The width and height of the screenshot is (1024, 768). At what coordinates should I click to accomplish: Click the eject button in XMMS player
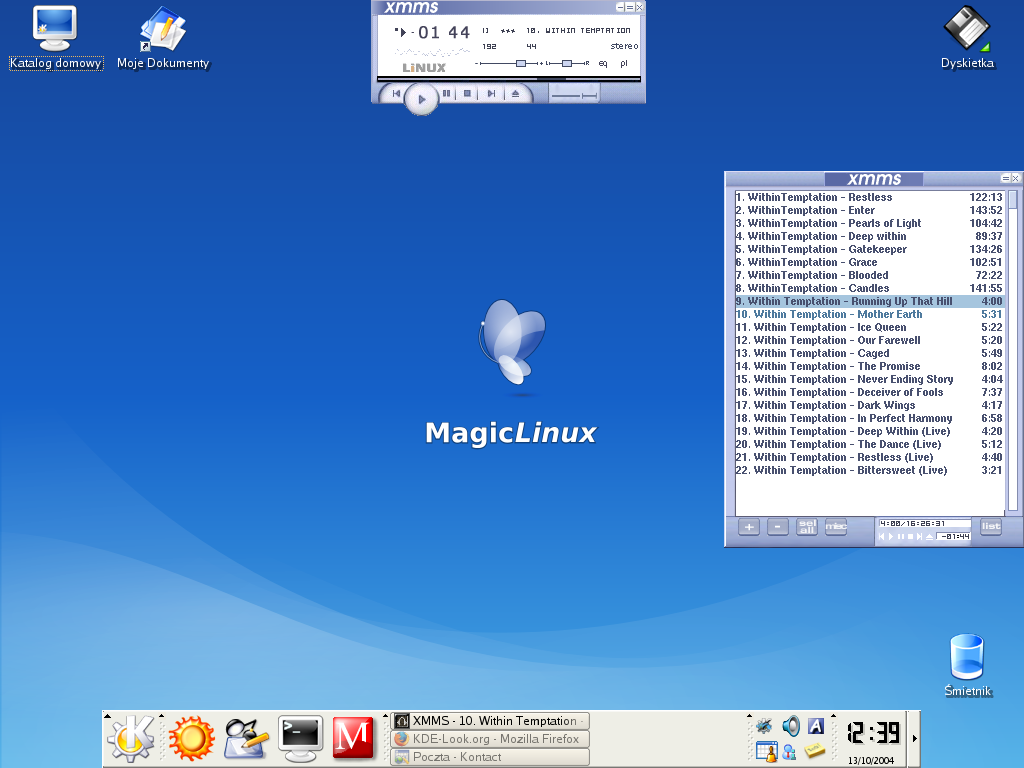tap(515, 94)
